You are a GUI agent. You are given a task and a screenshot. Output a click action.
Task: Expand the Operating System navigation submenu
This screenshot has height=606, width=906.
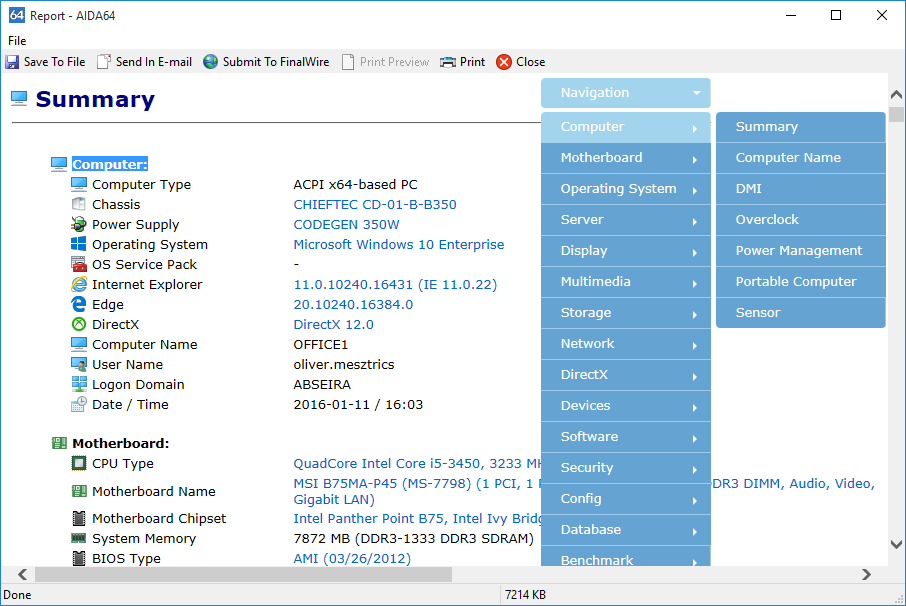pyautogui.click(x=625, y=189)
